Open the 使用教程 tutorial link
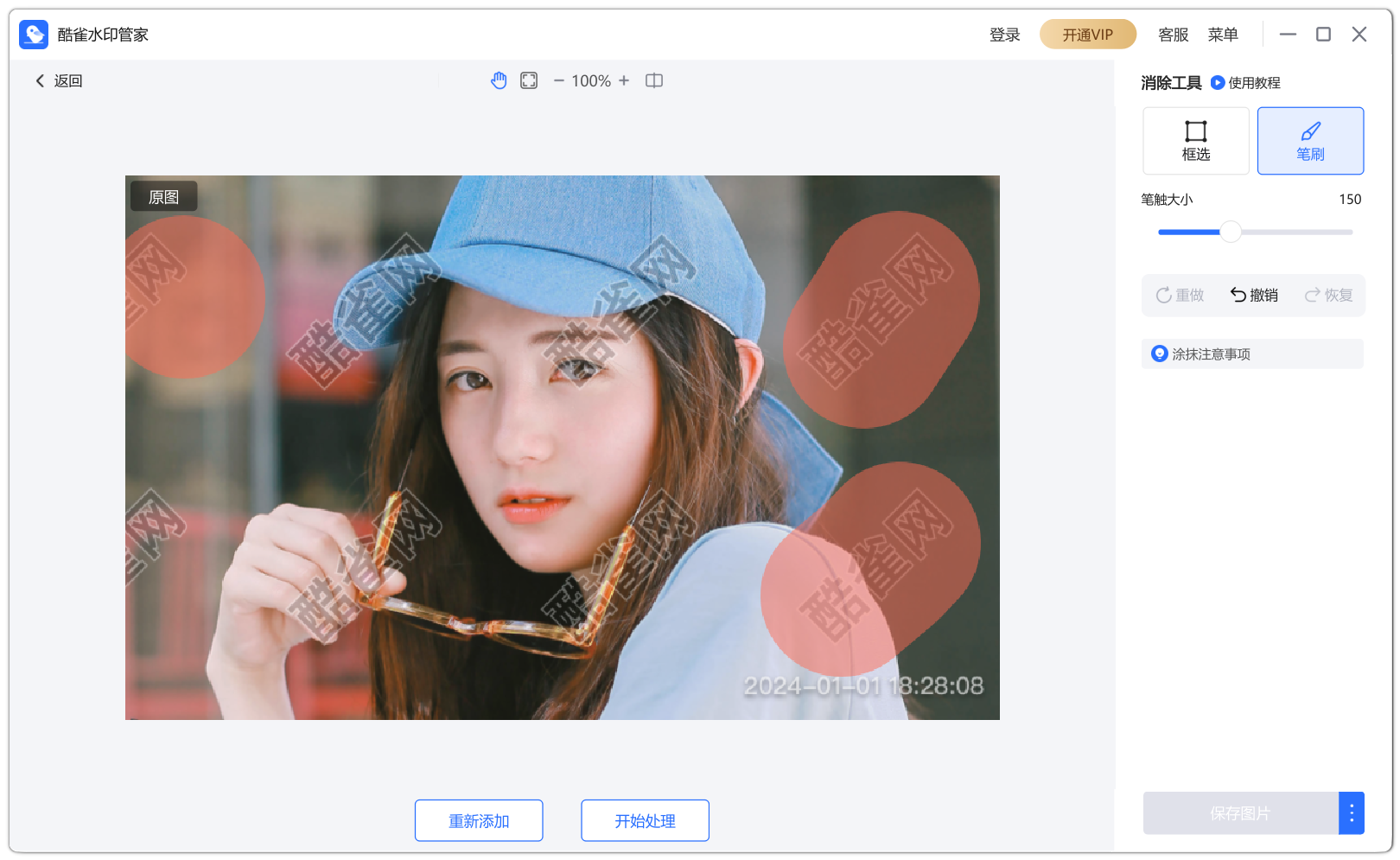 [1245, 83]
